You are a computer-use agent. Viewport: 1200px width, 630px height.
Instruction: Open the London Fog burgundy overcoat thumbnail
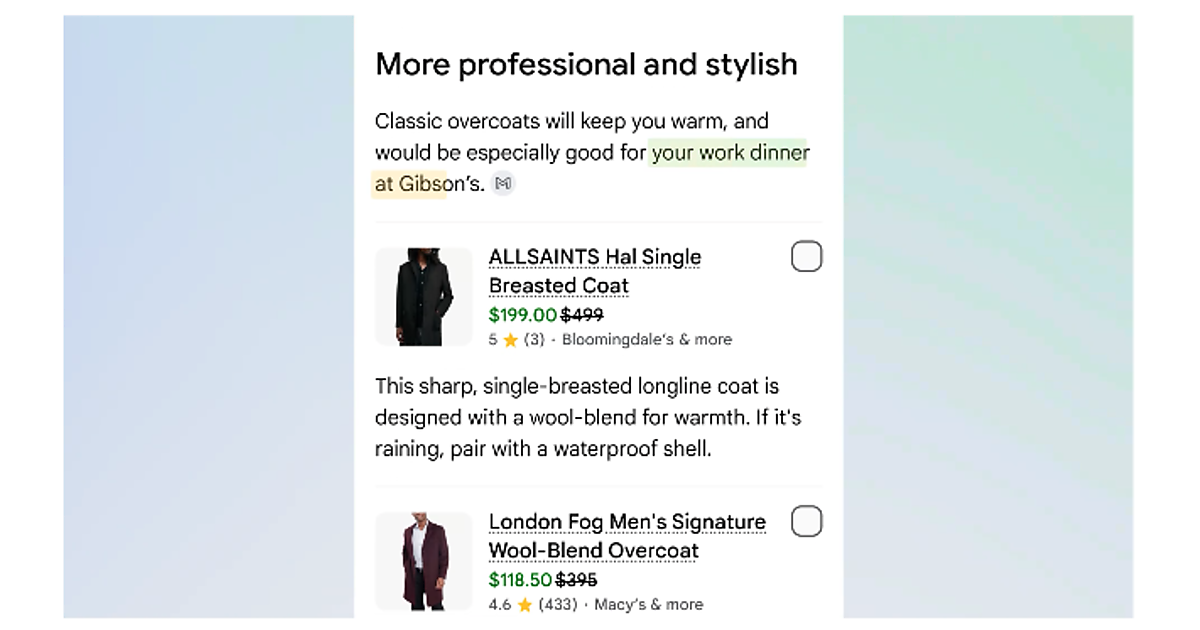point(424,561)
